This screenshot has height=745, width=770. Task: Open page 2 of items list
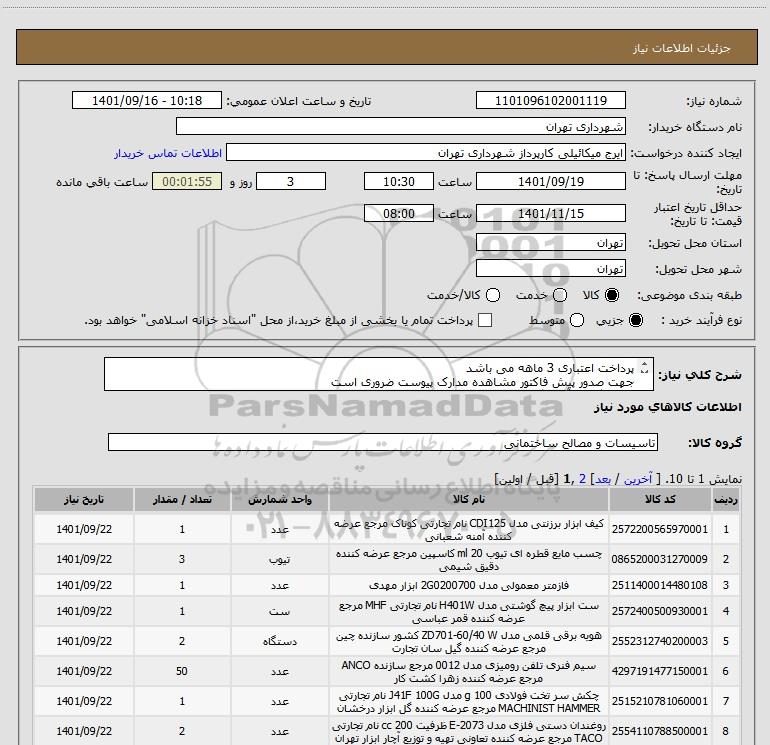[x=582, y=479]
